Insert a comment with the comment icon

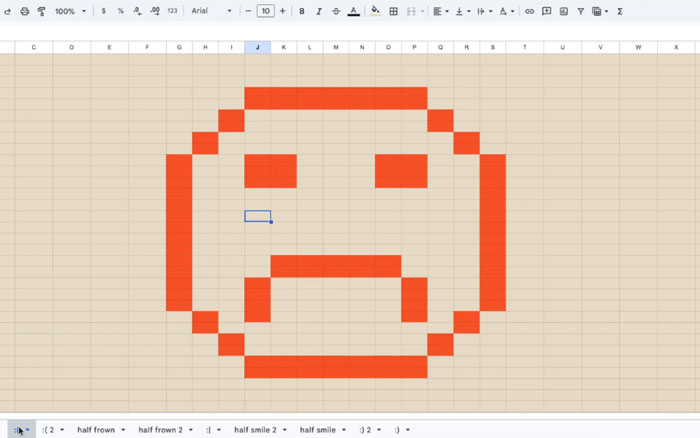tap(546, 12)
